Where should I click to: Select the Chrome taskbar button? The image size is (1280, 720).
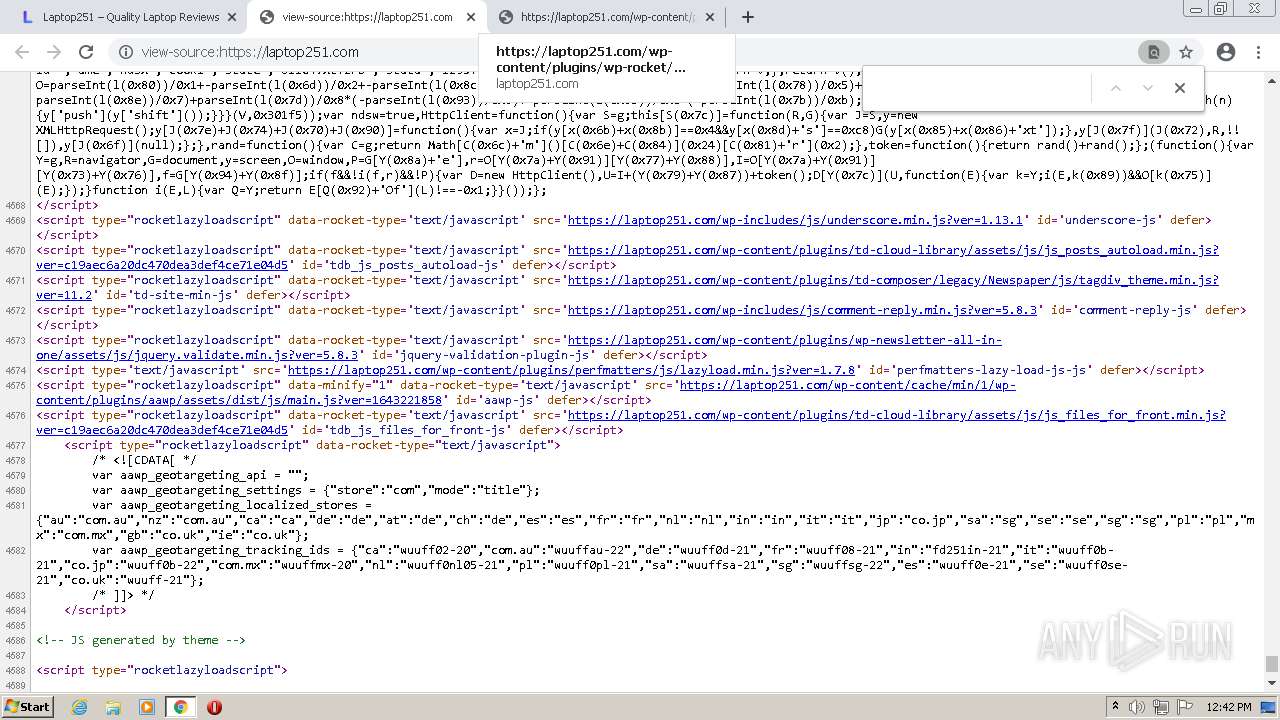click(x=180, y=707)
